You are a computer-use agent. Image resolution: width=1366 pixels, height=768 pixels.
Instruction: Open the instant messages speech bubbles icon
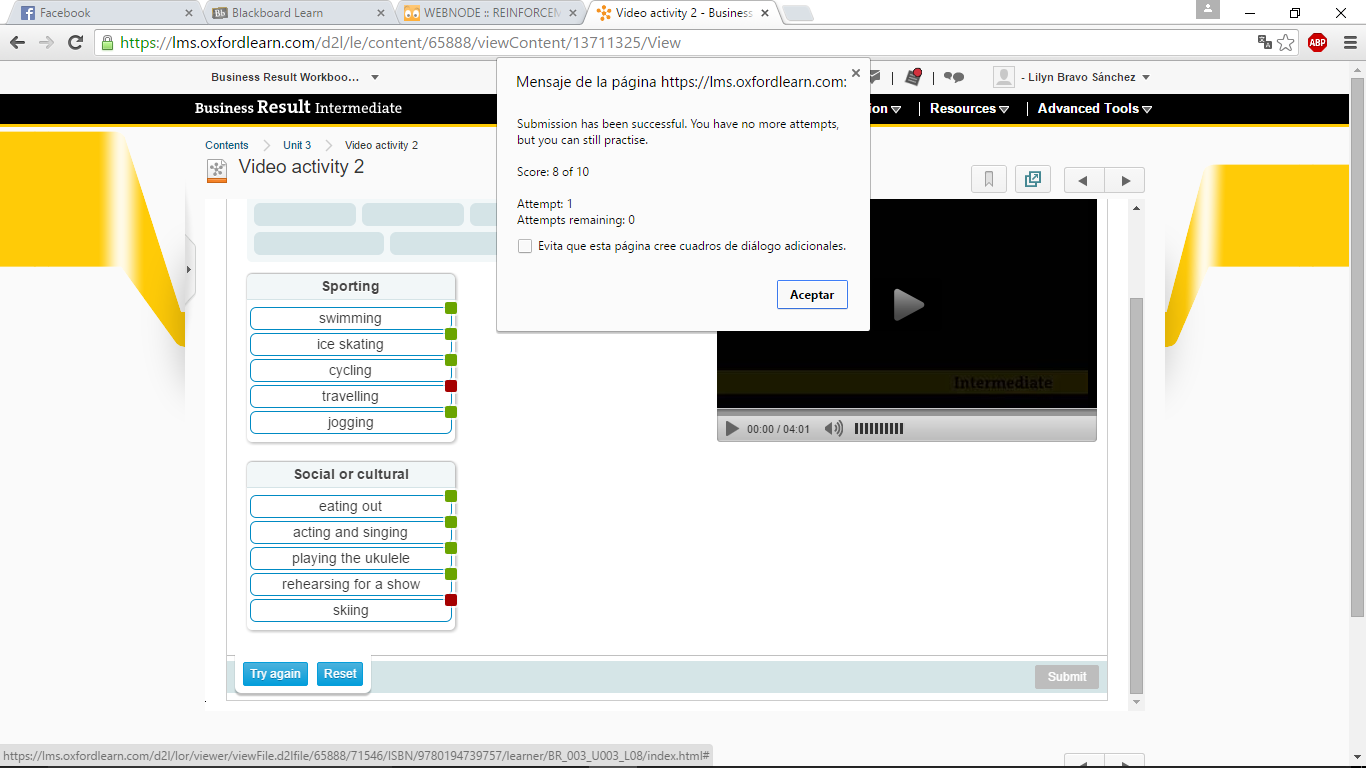954,77
